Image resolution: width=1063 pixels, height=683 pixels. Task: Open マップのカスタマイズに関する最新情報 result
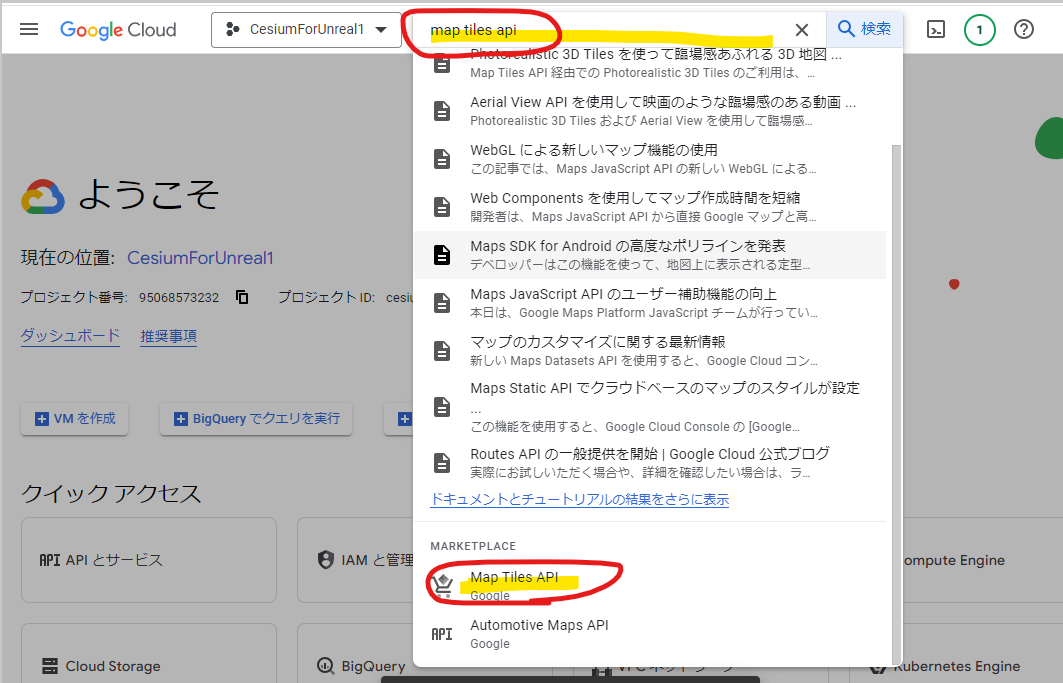pos(649,351)
